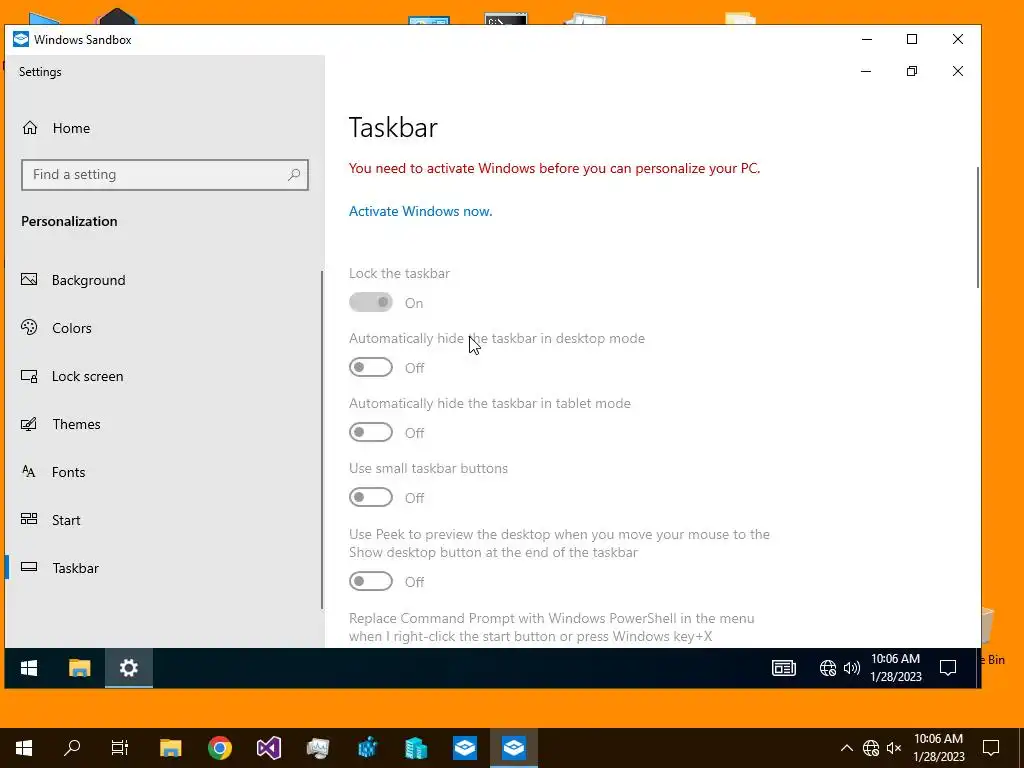The image size is (1024, 768).
Task: Show hidden icons in host system tray
Action: tap(846, 748)
